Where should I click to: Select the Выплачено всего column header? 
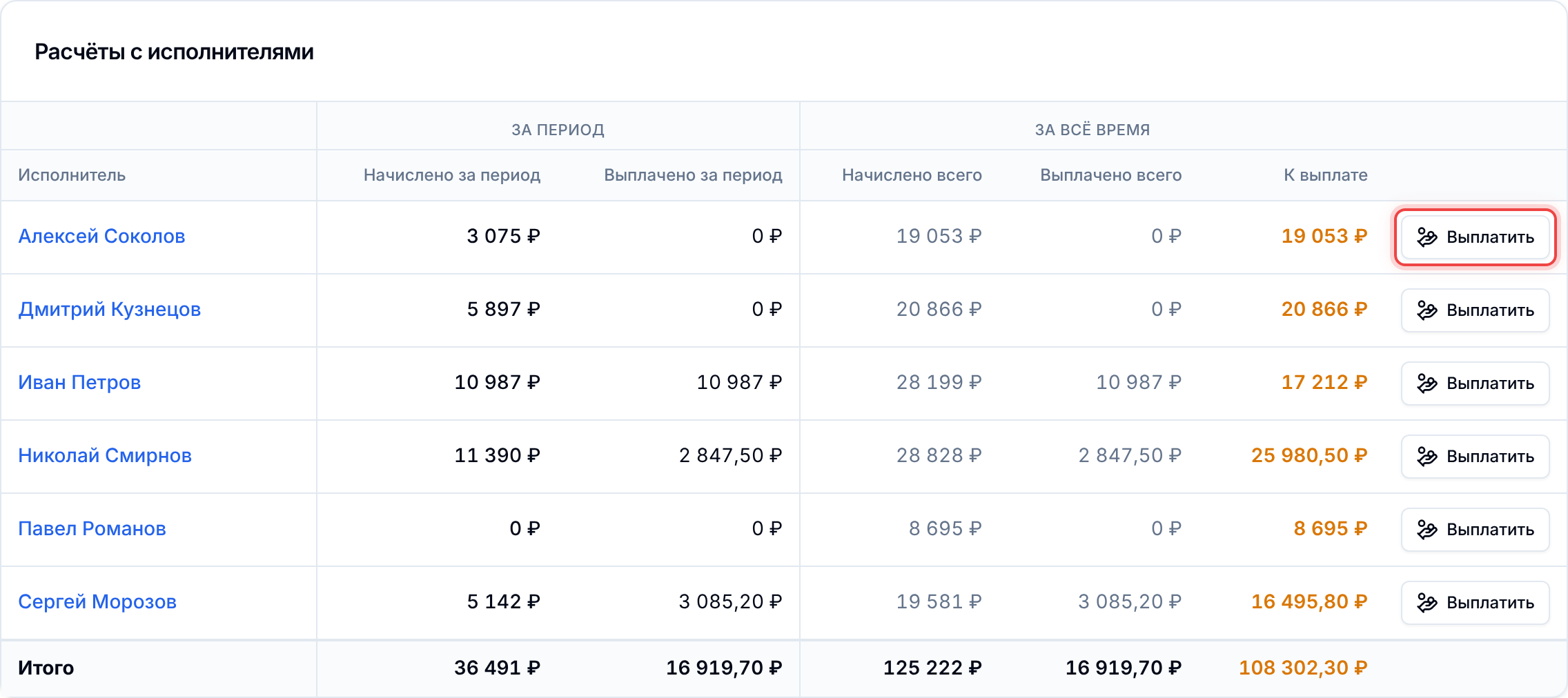pos(1111,175)
